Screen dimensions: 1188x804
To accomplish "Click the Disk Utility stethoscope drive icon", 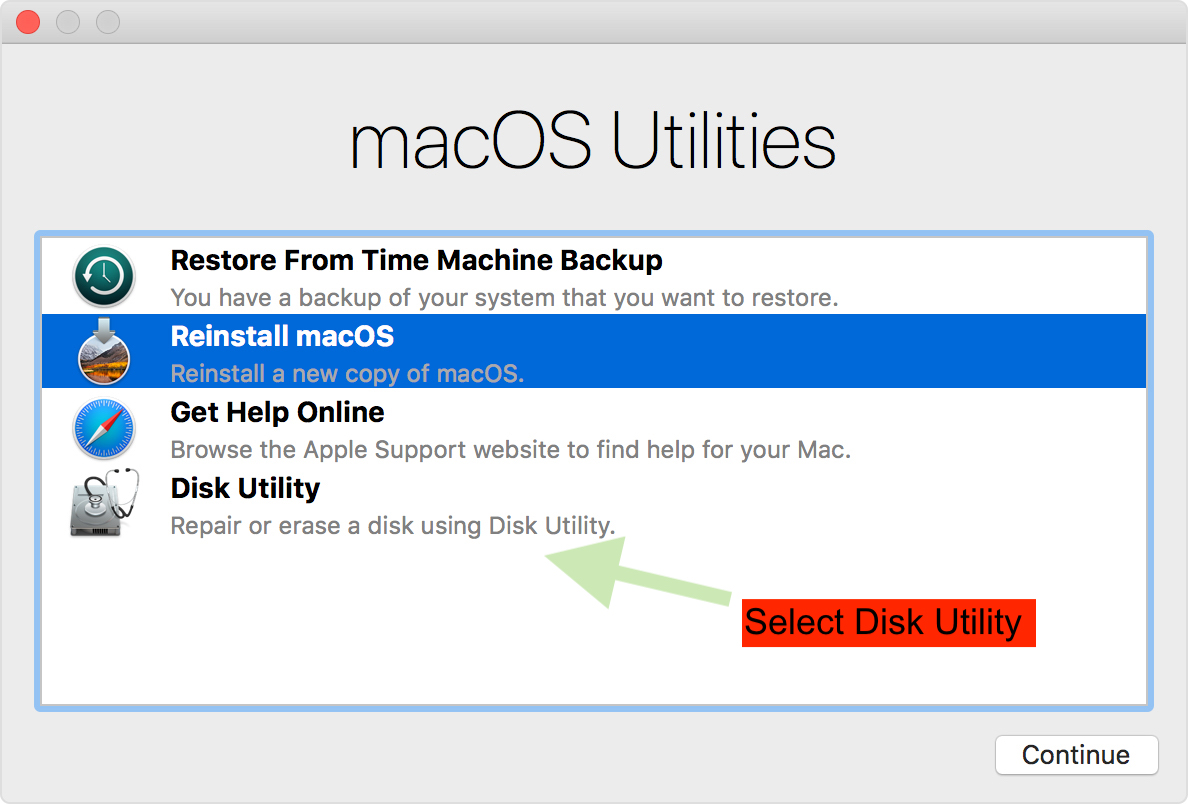I will (104, 504).
